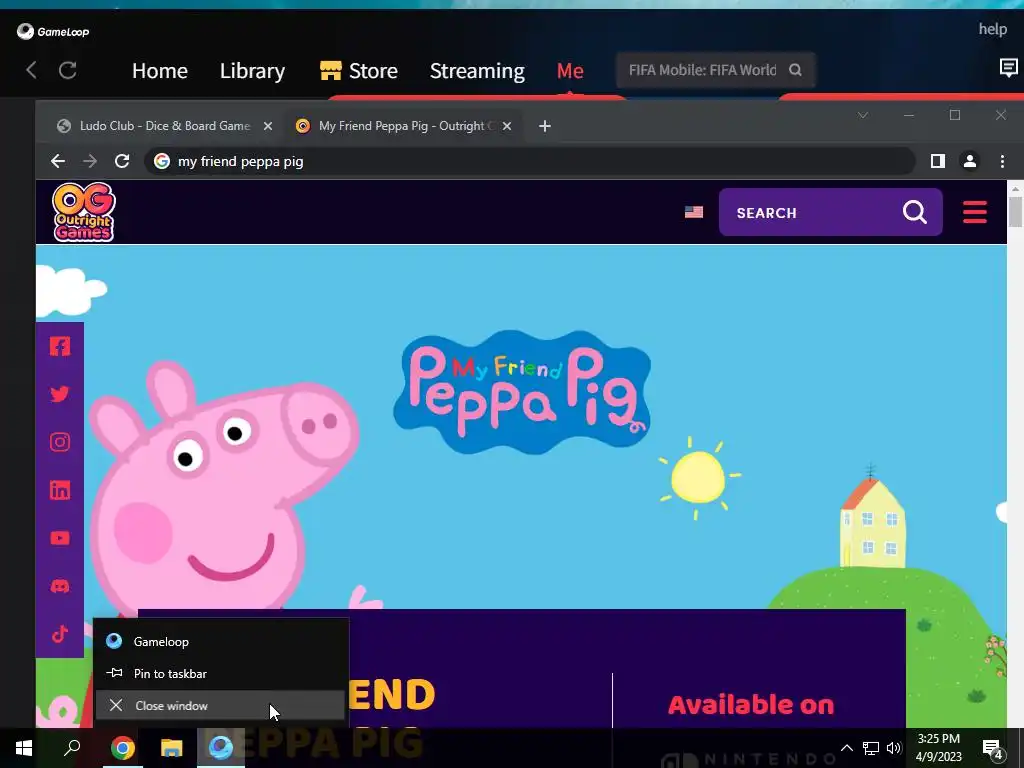The image size is (1024, 768).
Task: Open the volume tray icon
Action: 893,748
